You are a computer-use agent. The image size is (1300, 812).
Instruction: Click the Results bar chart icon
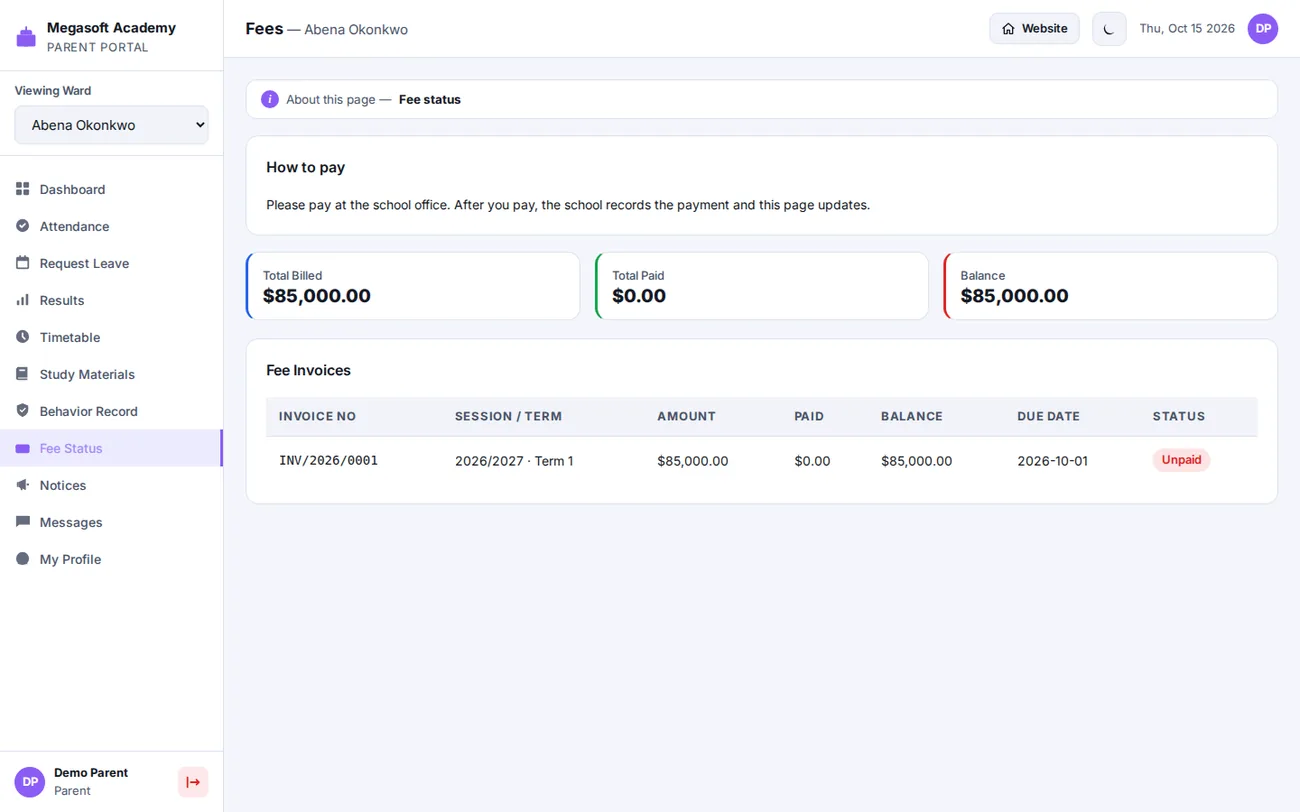(x=23, y=300)
